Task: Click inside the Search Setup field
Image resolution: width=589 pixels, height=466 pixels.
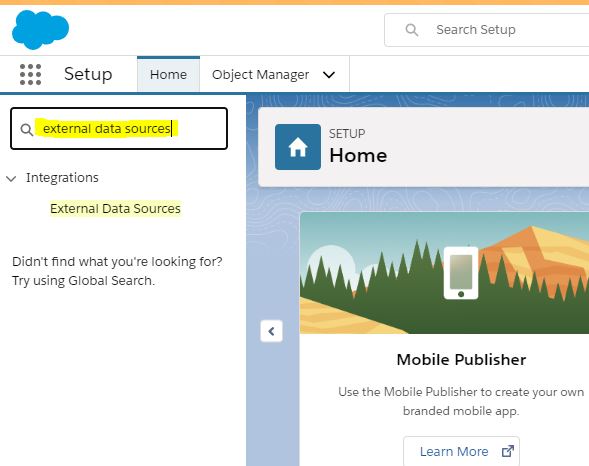Action: pos(487,30)
